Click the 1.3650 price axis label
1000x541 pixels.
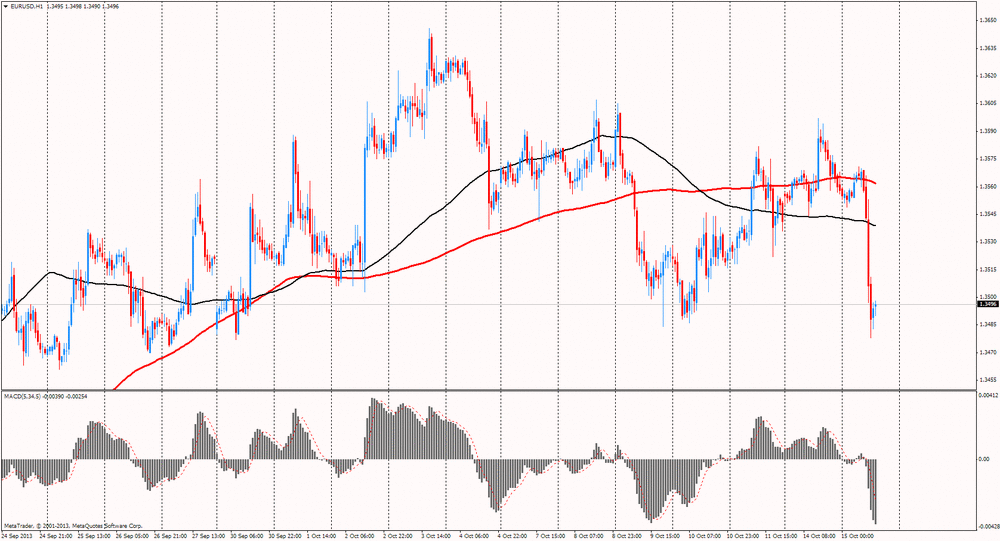988,20
